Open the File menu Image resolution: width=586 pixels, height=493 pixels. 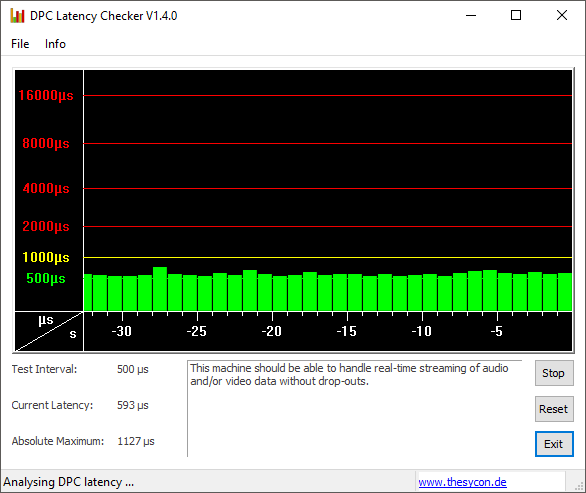pos(20,44)
